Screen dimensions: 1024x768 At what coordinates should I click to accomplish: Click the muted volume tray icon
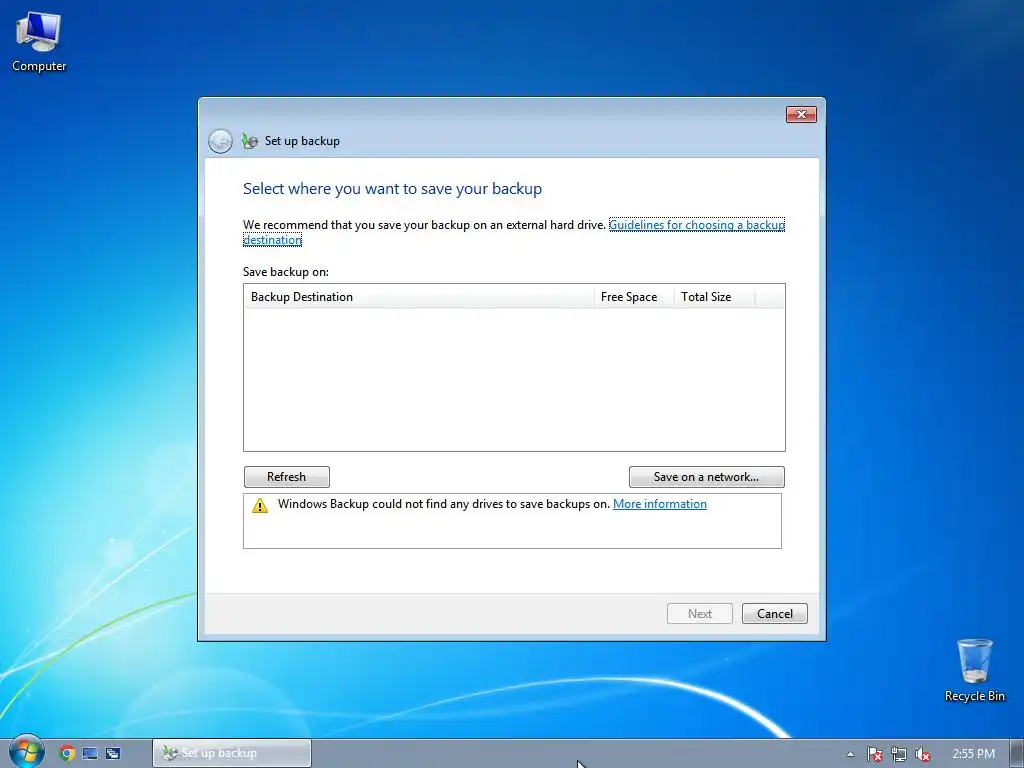point(923,754)
